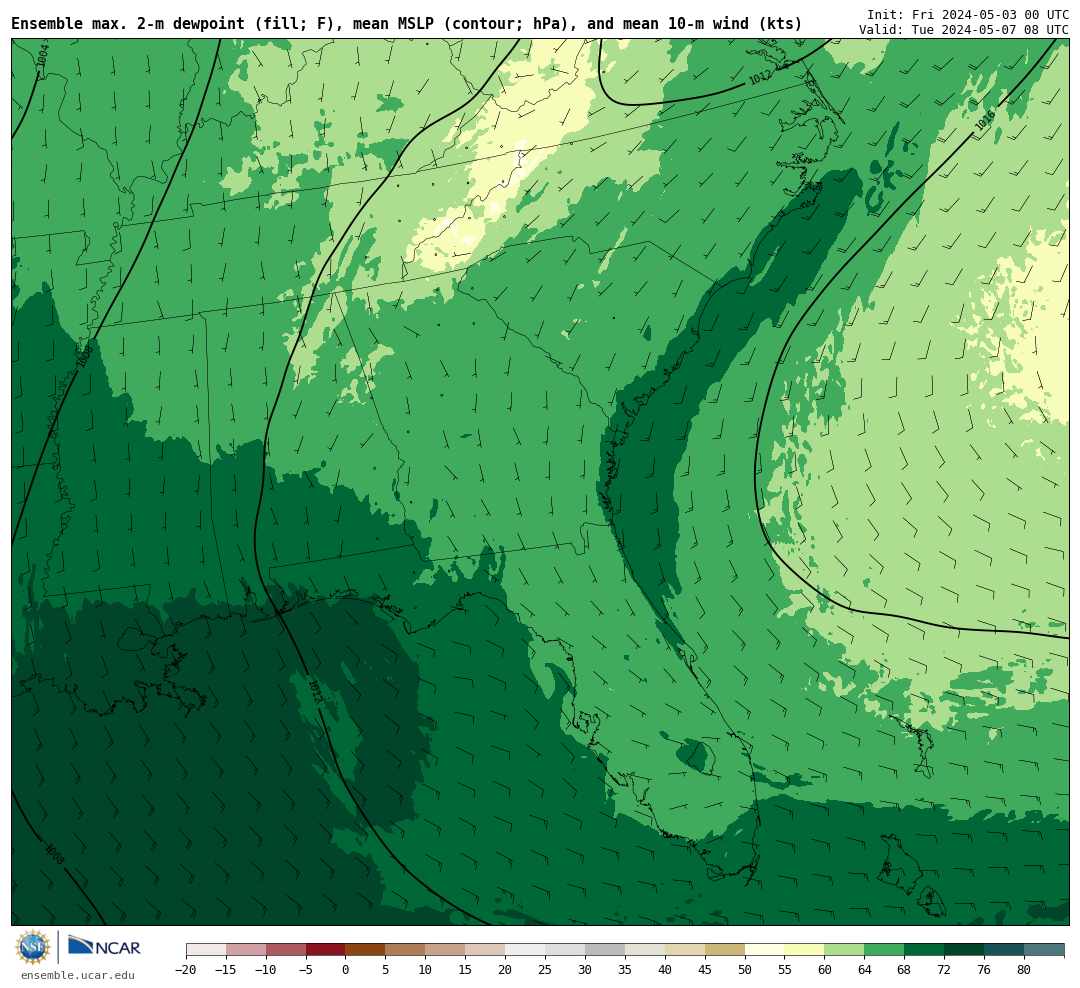Pick the 10 to 15 tan swatch
Image resolution: width=1080 pixels, height=988 pixels.
click(x=446, y=950)
